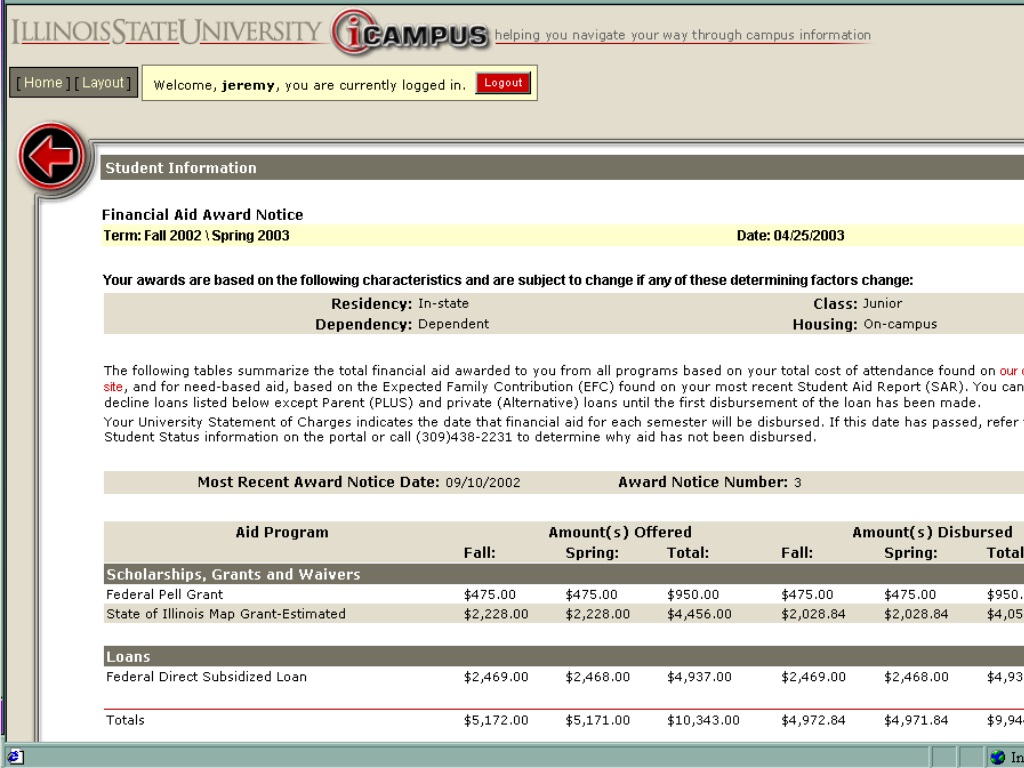The width and height of the screenshot is (1024, 768).
Task: Click the State of Illinois Map Grant-Estimated label
Action: pos(226,614)
